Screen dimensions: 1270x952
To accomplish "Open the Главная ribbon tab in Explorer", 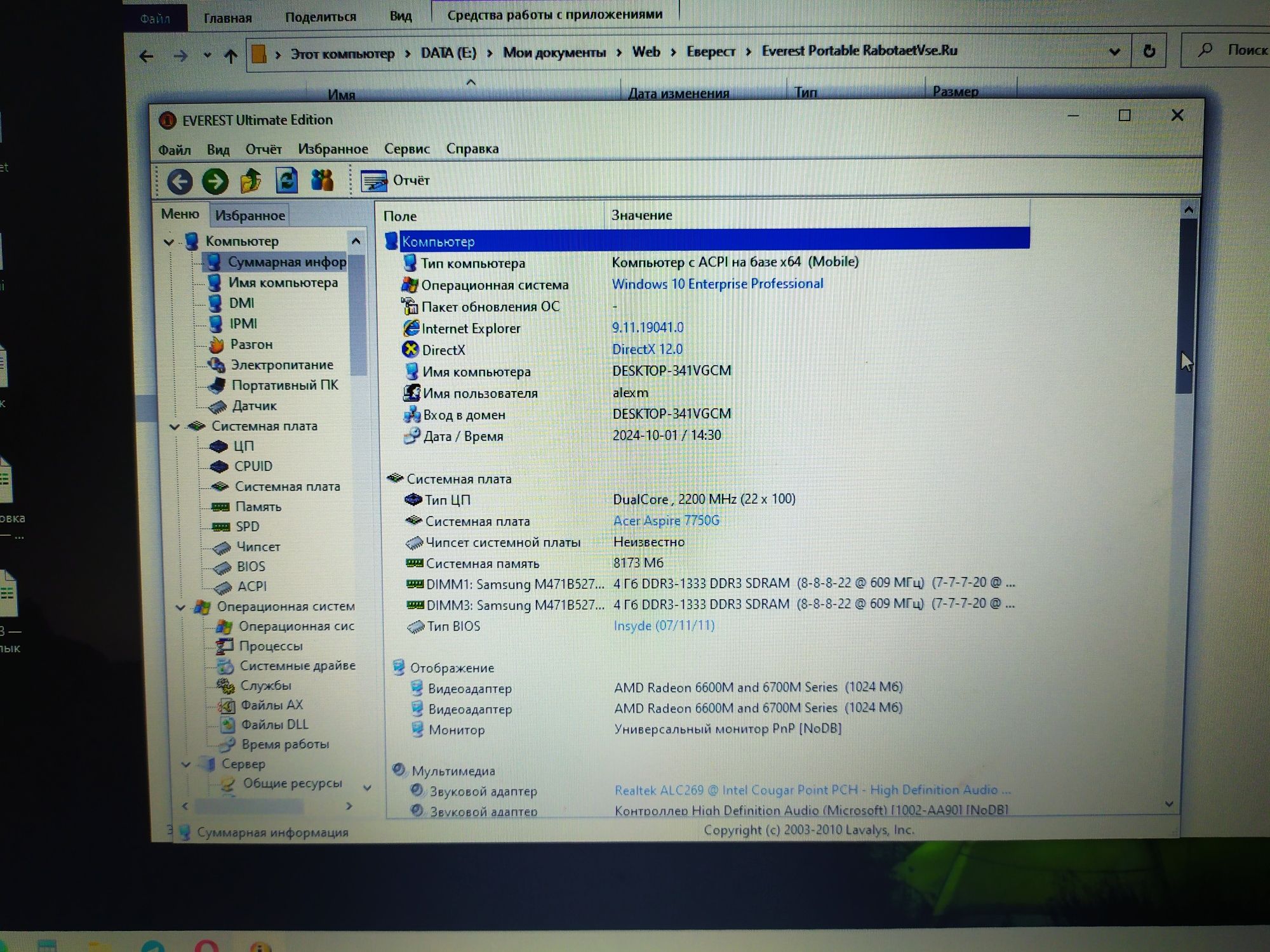I will [227, 18].
